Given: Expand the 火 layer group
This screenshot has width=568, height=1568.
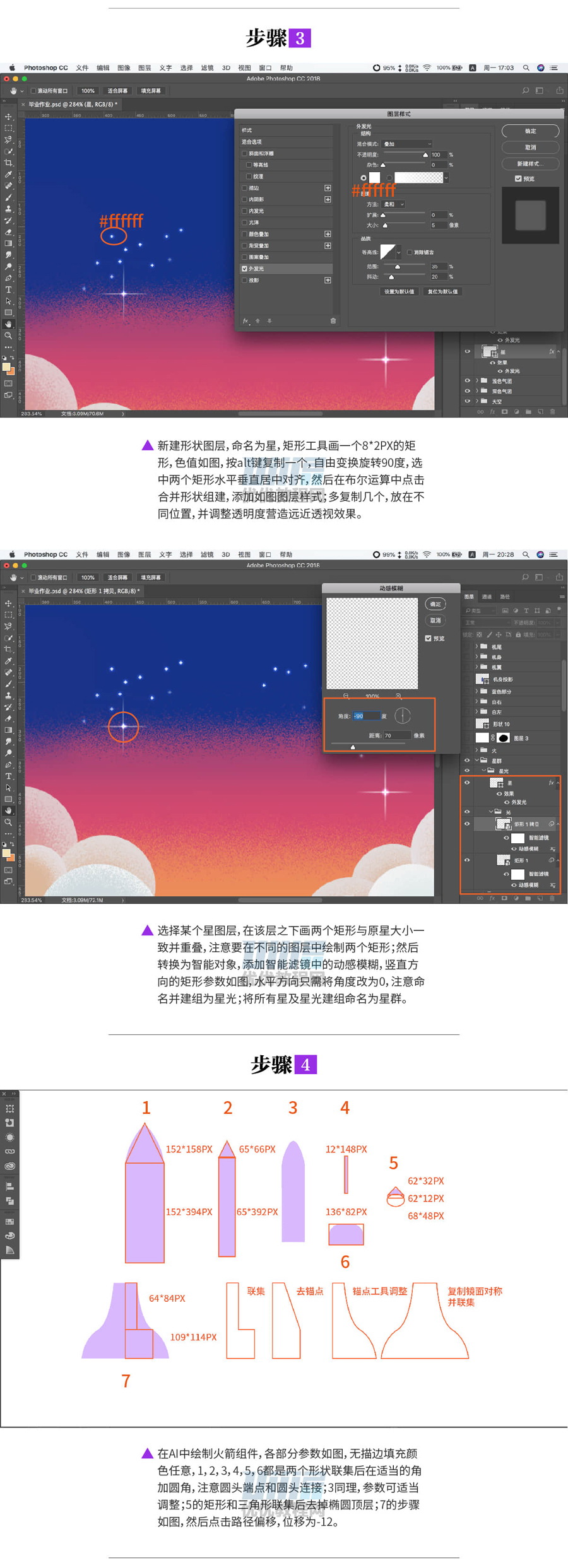Looking at the screenshot, I should (477, 750).
